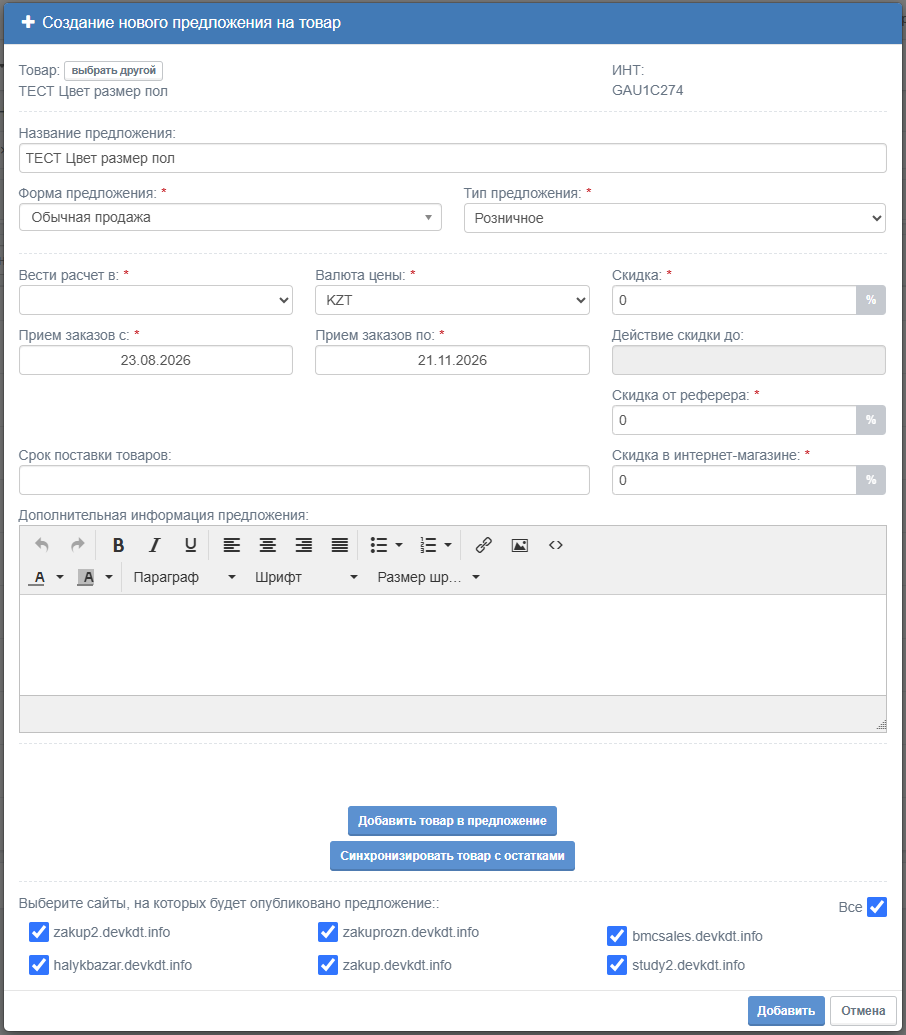The image size is (906, 1035).
Task: Center-align text in the editor
Action: pos(267,545)
